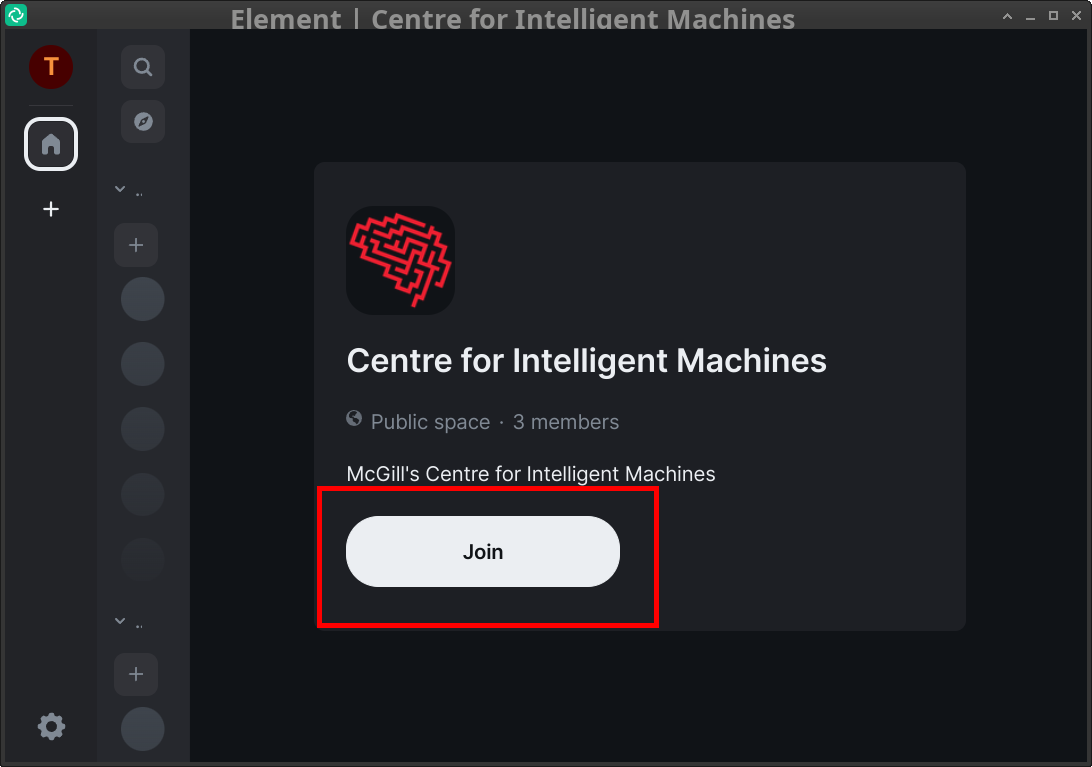Open Quick settings gear icon
1092x767 pixels.
(52, 727)
